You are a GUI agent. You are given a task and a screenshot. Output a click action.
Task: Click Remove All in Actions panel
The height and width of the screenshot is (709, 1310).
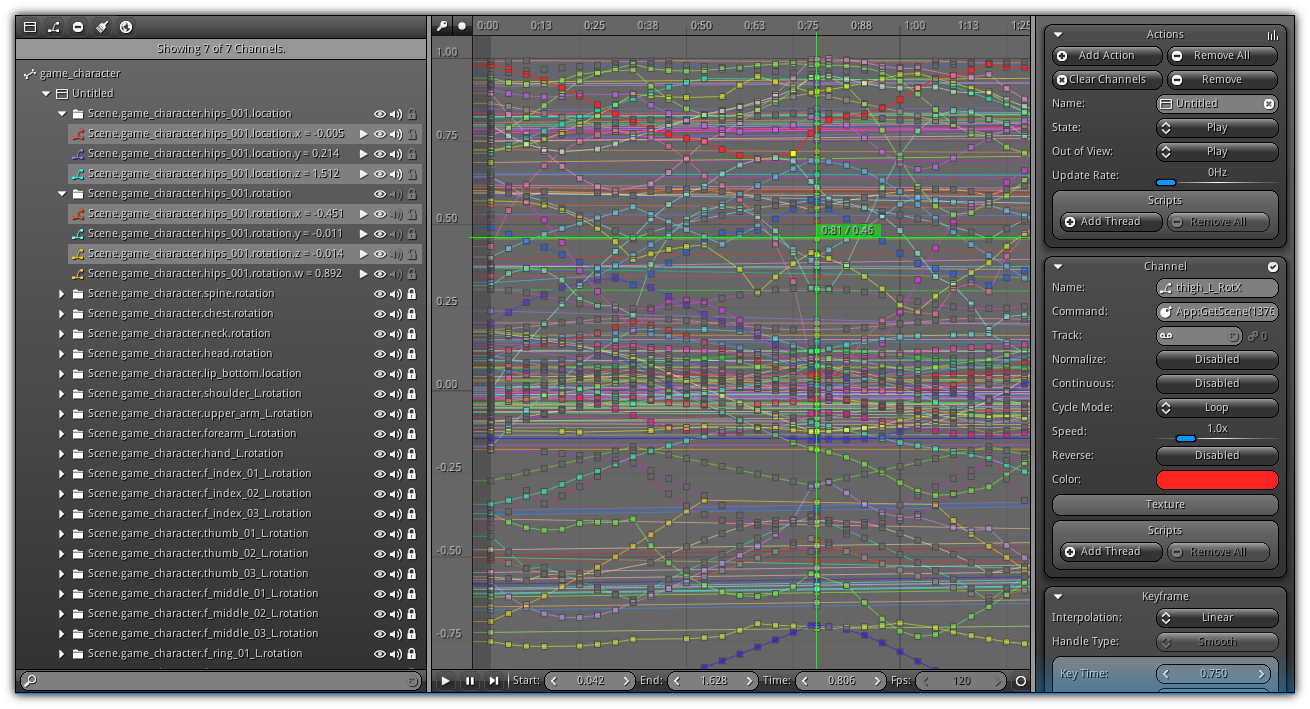(x=1222, y=56)
